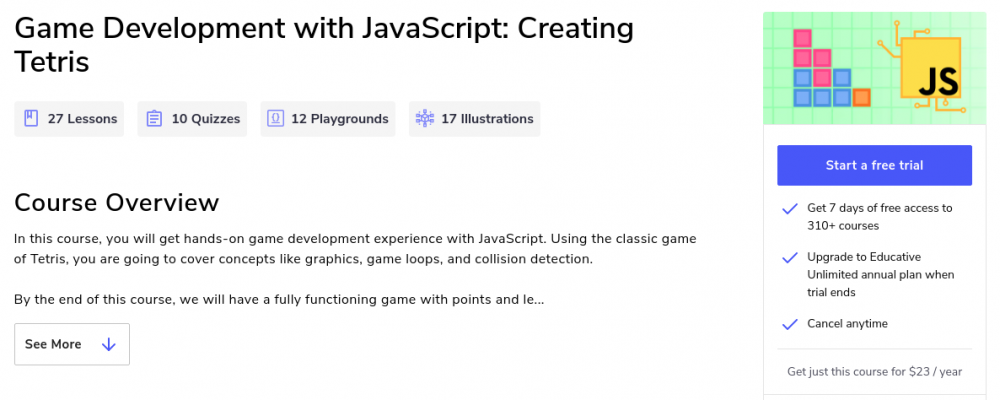Click the book icon beside 27 Lessons
1000x400 pixels.
click(31, 119)
